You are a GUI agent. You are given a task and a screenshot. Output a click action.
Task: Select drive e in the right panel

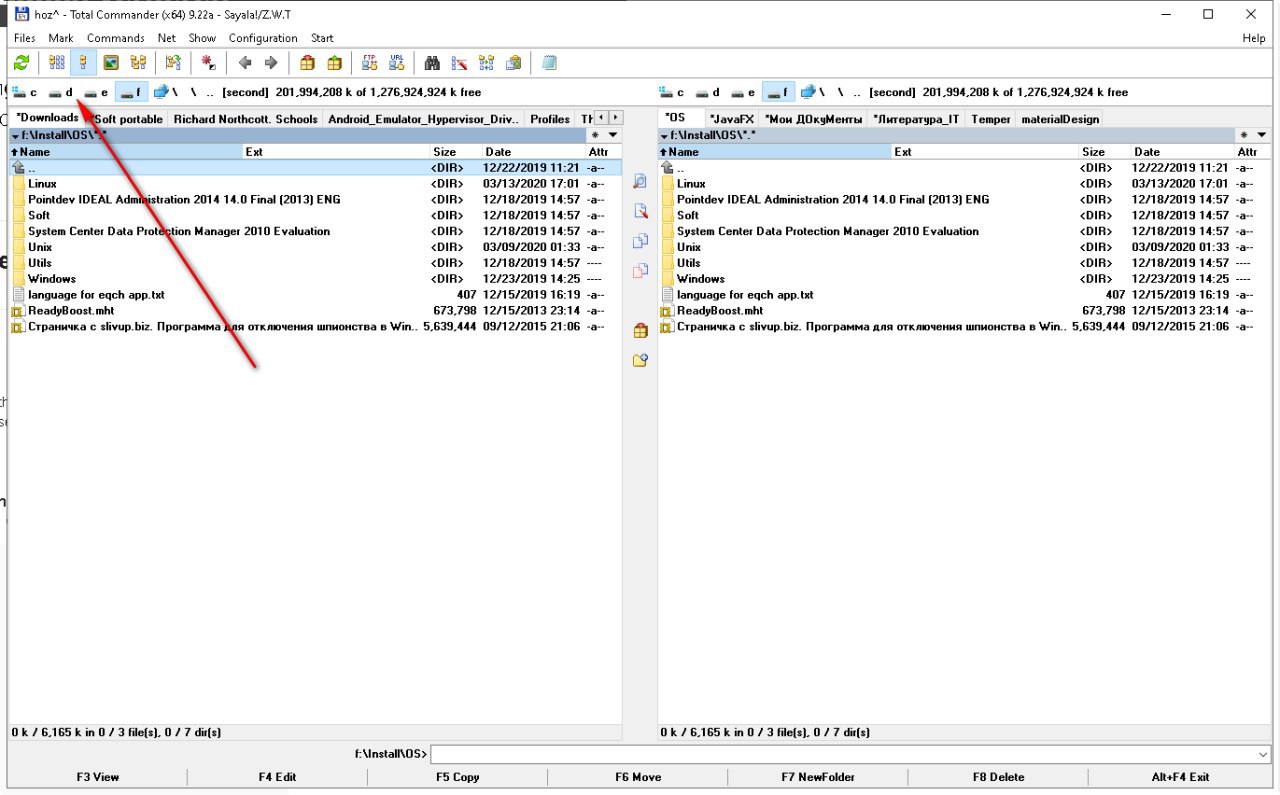(744, 92)
